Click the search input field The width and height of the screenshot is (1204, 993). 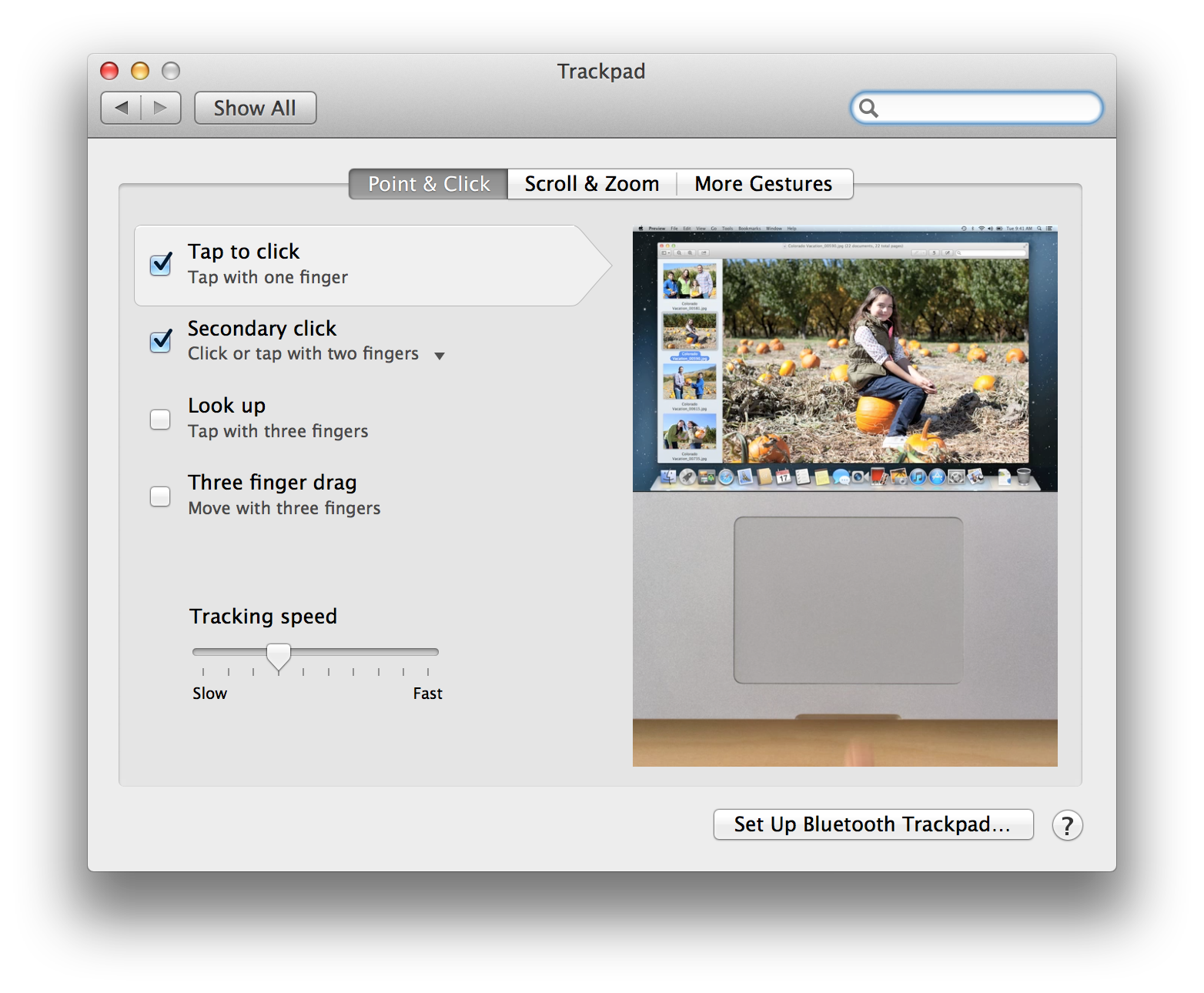[x=977, y=108]
